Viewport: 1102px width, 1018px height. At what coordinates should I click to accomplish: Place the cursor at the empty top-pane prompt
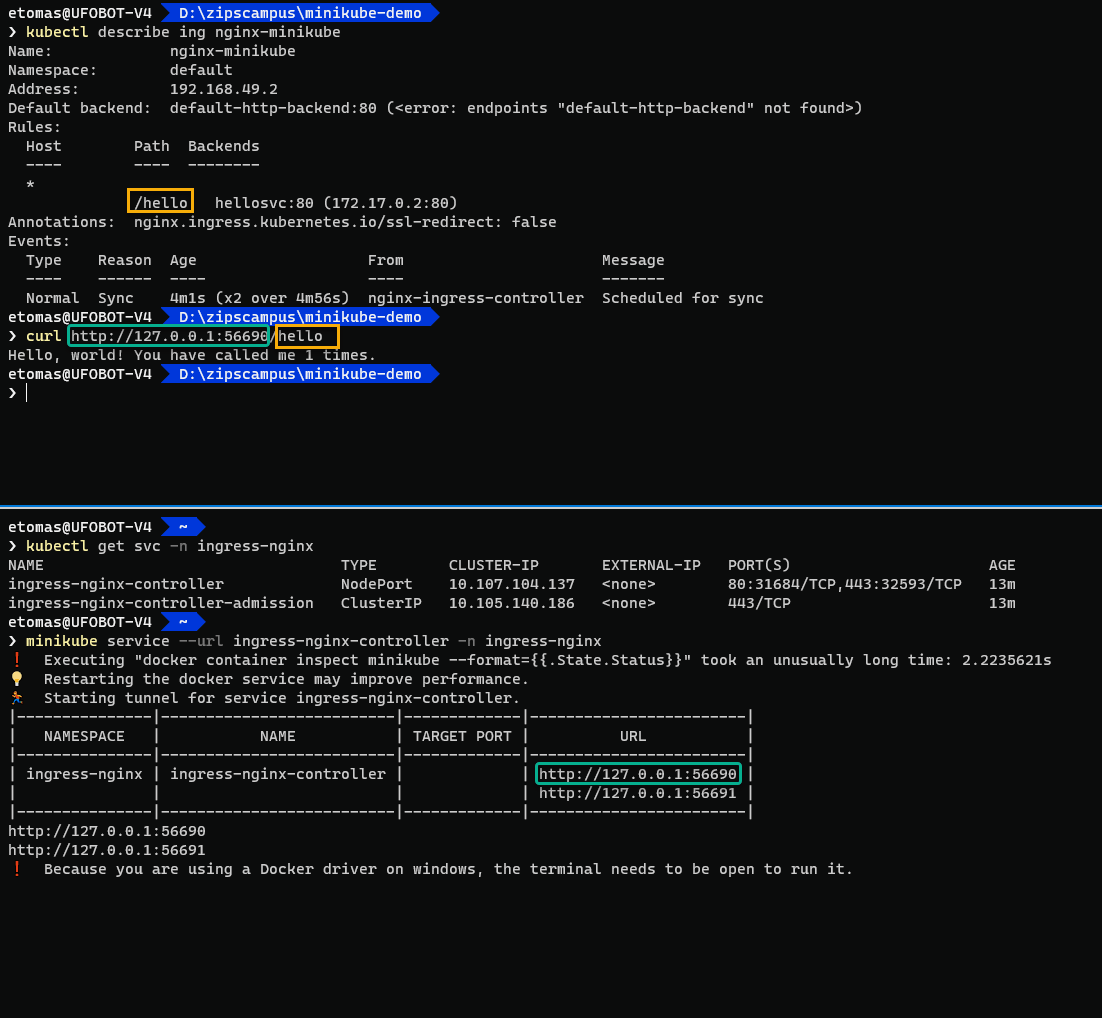point(27,393)
